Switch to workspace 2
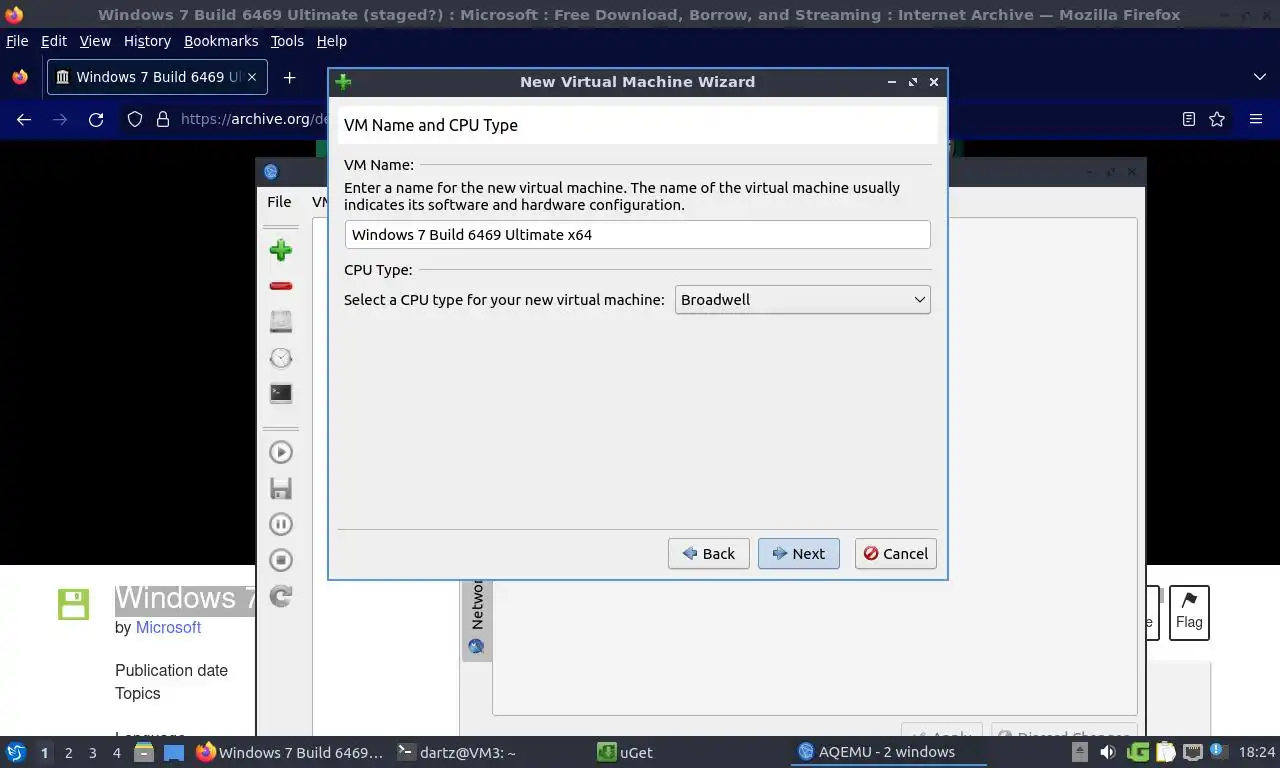 (x=68, y=752)
